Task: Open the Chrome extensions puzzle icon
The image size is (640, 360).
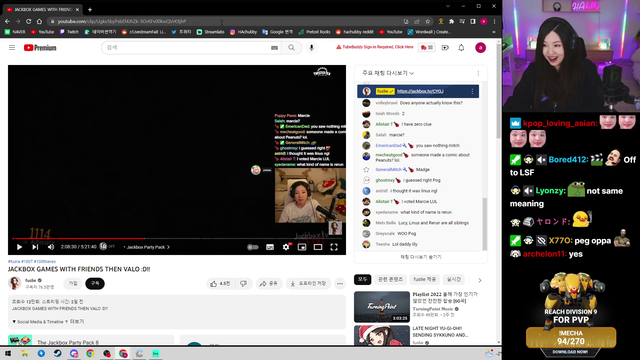Action: [x=451, y=21]
